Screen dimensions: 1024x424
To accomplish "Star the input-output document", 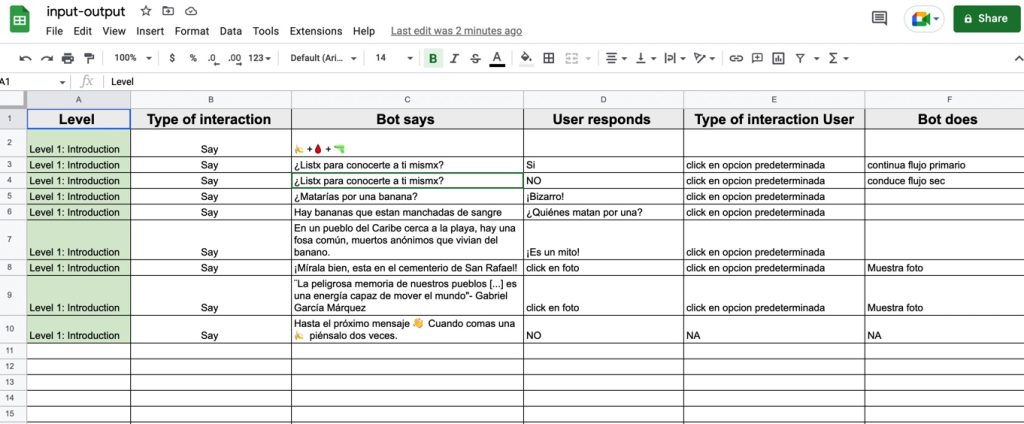I will [x=146, y=11].
